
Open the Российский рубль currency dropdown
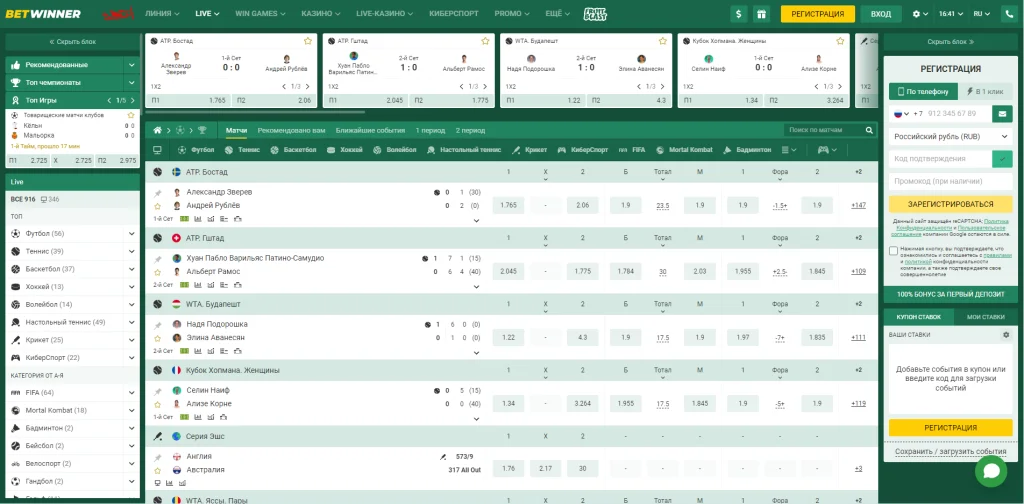click(x=950, y=136)
